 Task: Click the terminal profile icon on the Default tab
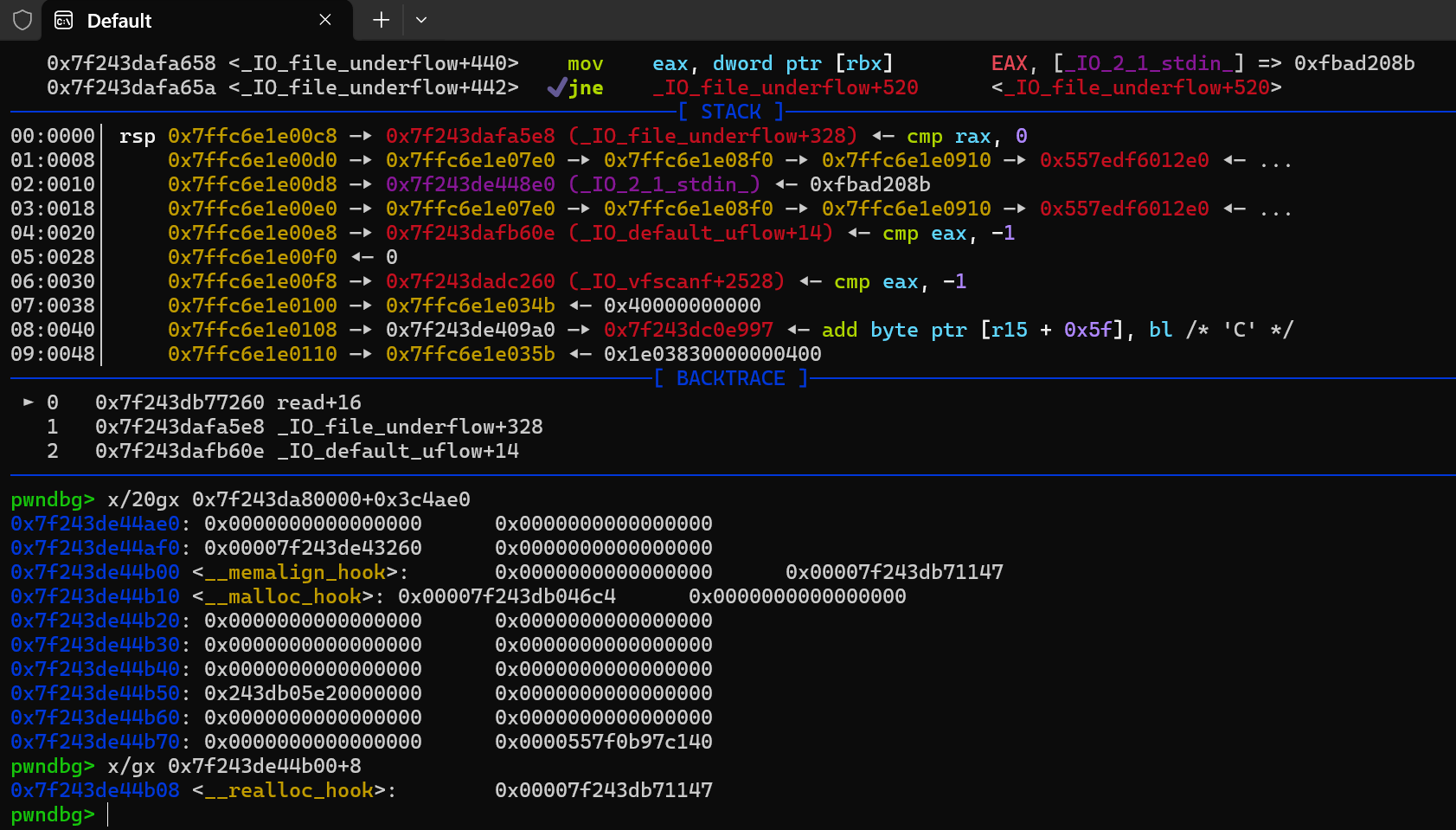click(x=64, y=20)
